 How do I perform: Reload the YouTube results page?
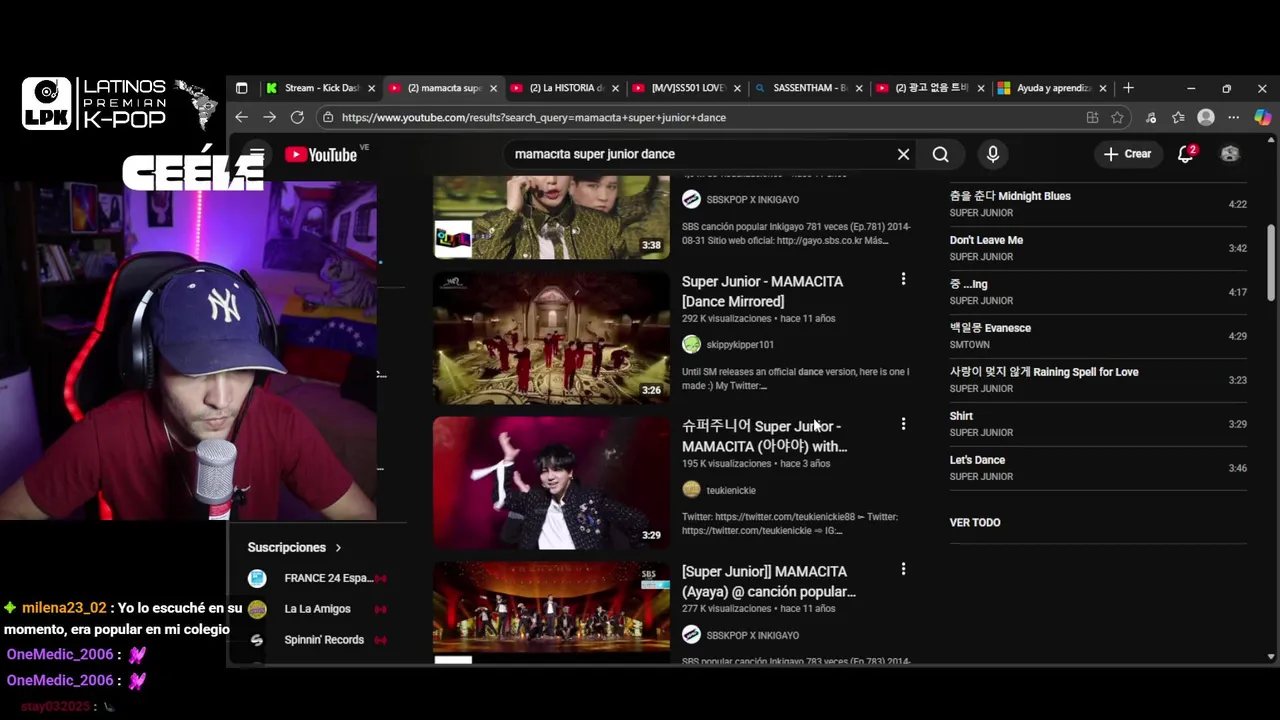click(297, 117)
